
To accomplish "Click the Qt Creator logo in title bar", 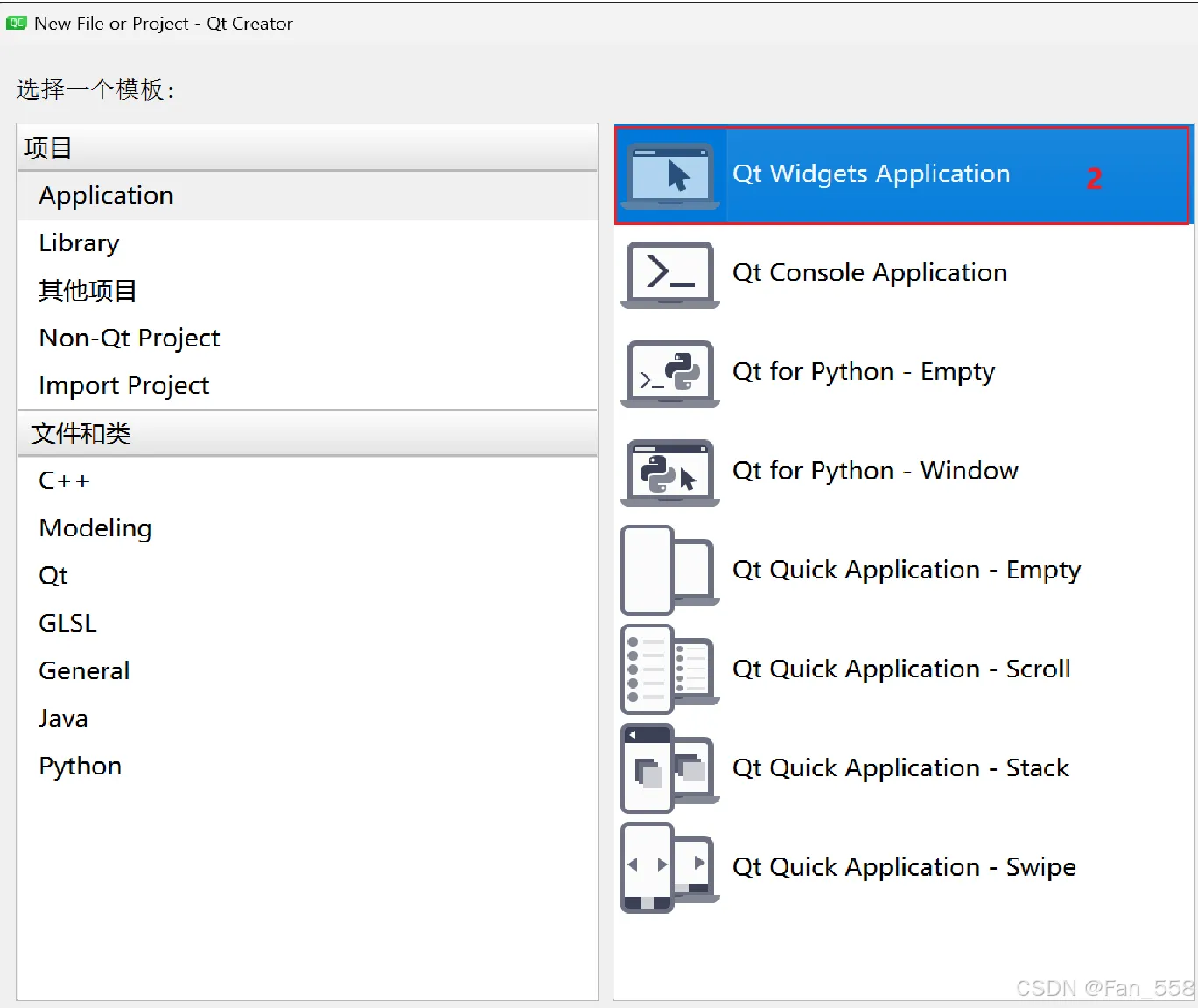I will 17,23.
